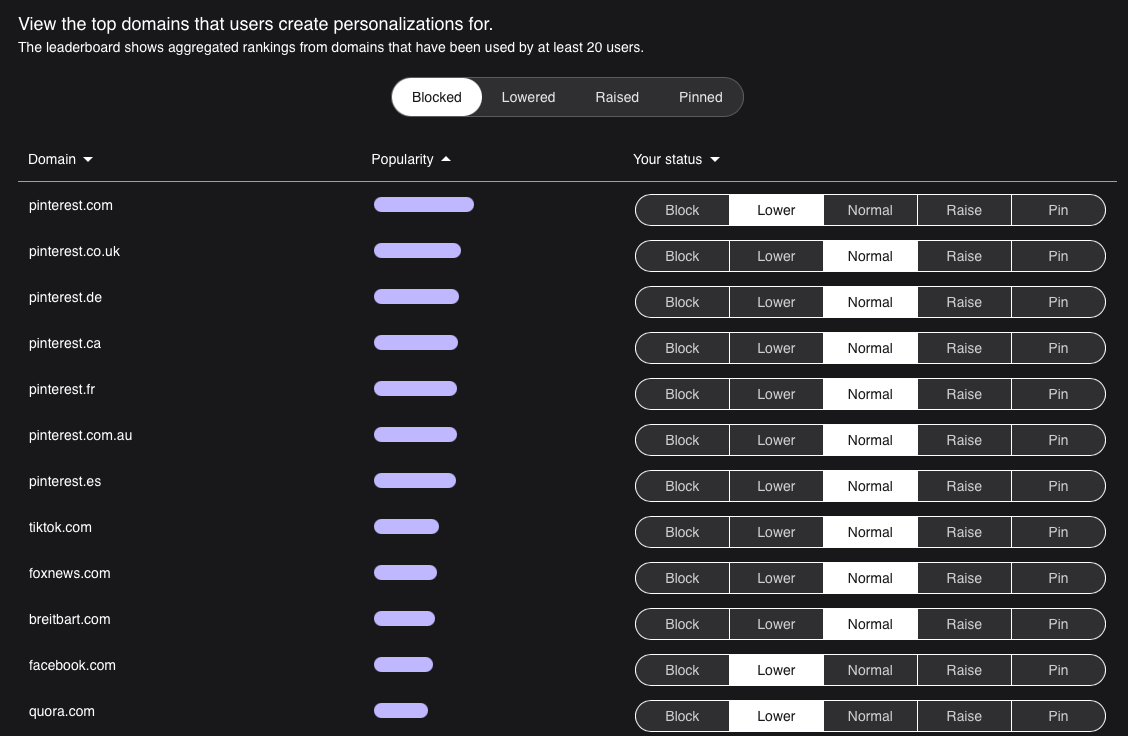Lower breitbart.com

[x=776, y=624]
